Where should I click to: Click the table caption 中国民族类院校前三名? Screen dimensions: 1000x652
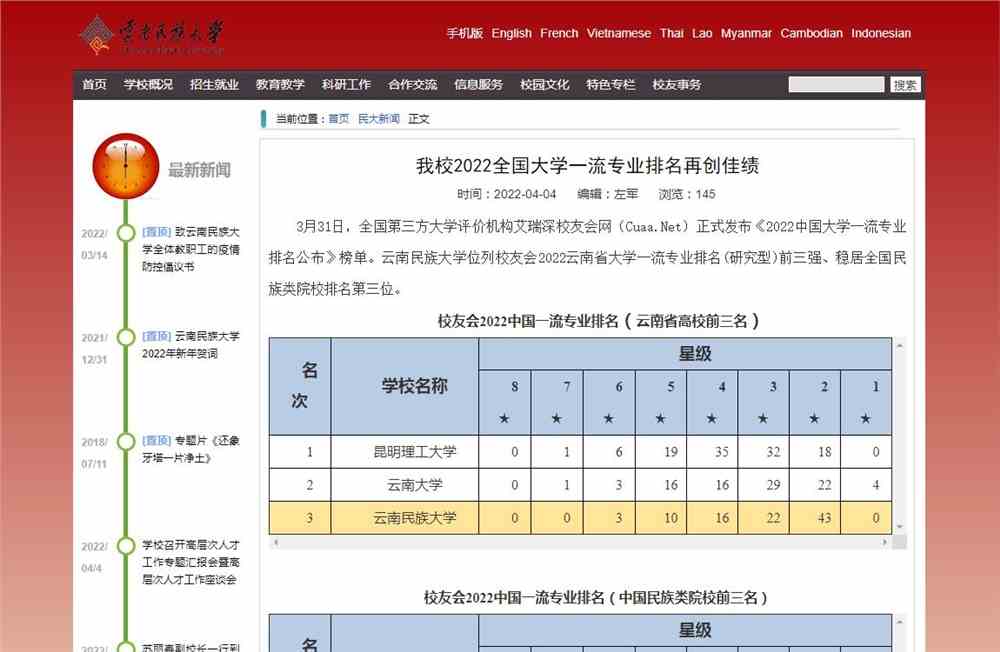[596, 598]
